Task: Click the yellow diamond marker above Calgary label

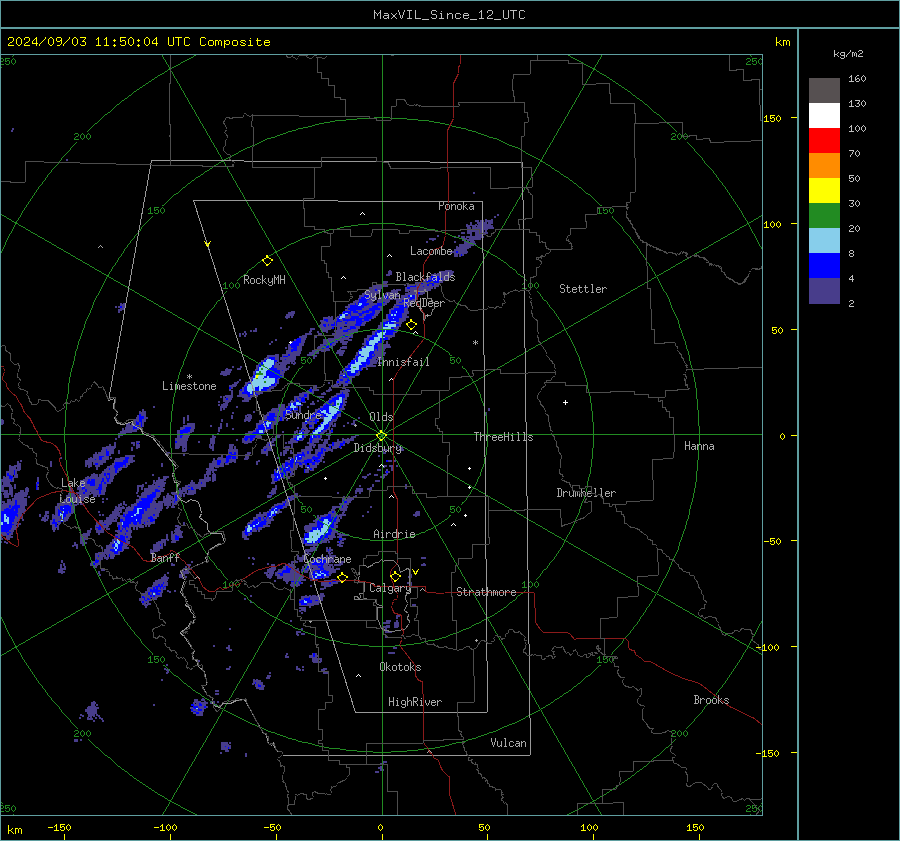Action: pyautogui.click(x=395, y=576)
